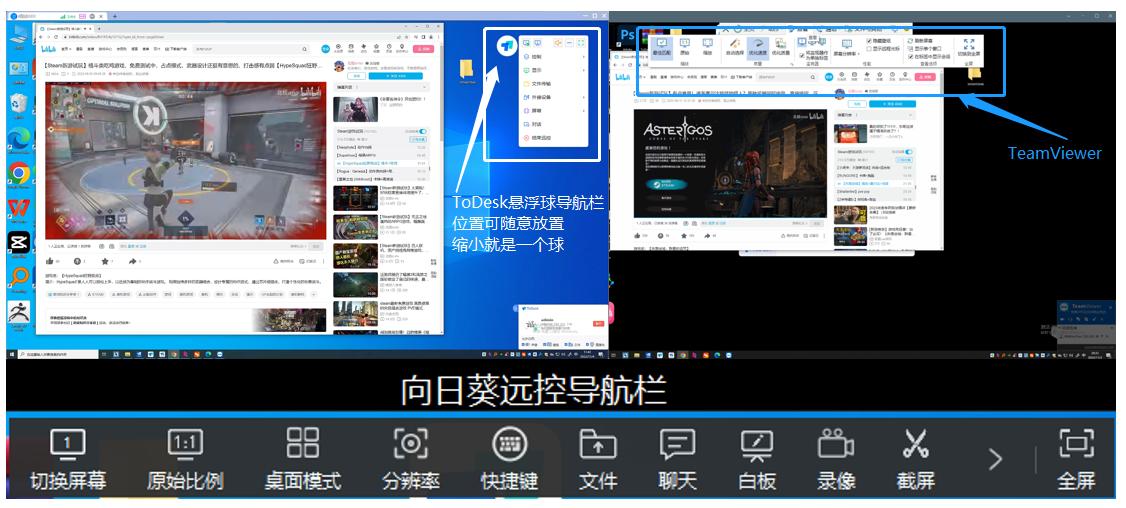Open Microsoft Edge desktop icon on left
Viewport: 1126px width, 508px height.
19,142
